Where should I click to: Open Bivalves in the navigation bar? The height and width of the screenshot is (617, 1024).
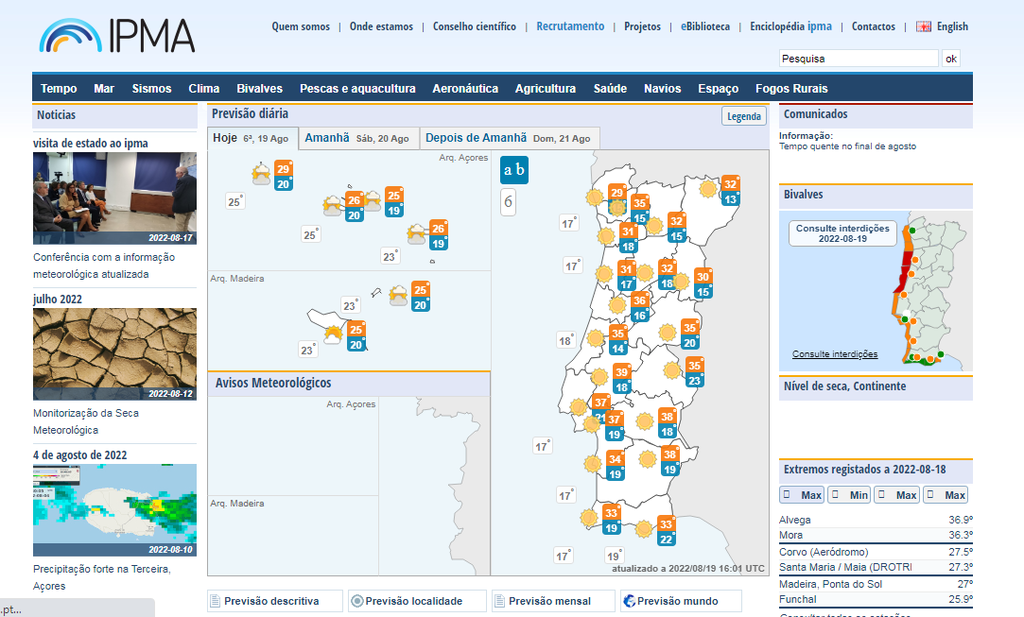(259, 89)
